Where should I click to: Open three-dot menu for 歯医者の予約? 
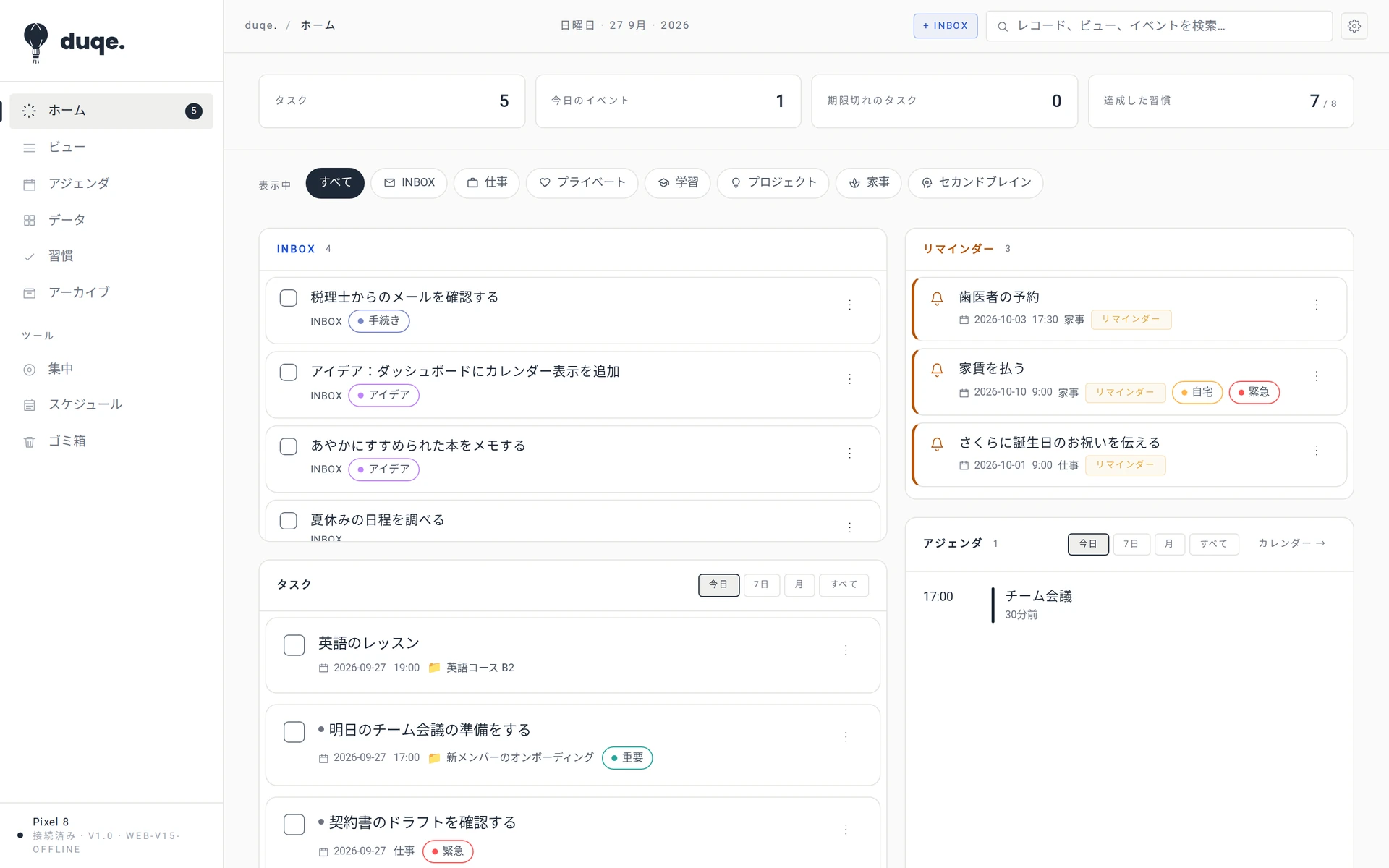[1317, 305]
